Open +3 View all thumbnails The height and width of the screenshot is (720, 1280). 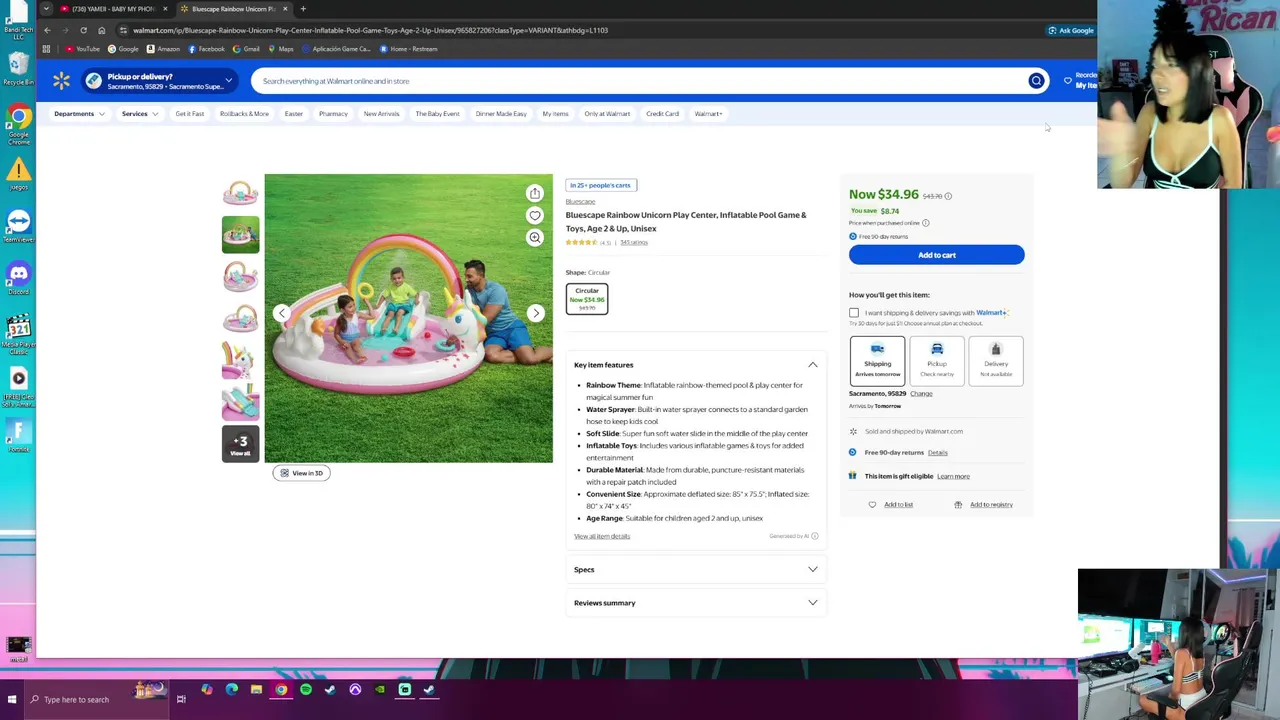pos(240,444)
